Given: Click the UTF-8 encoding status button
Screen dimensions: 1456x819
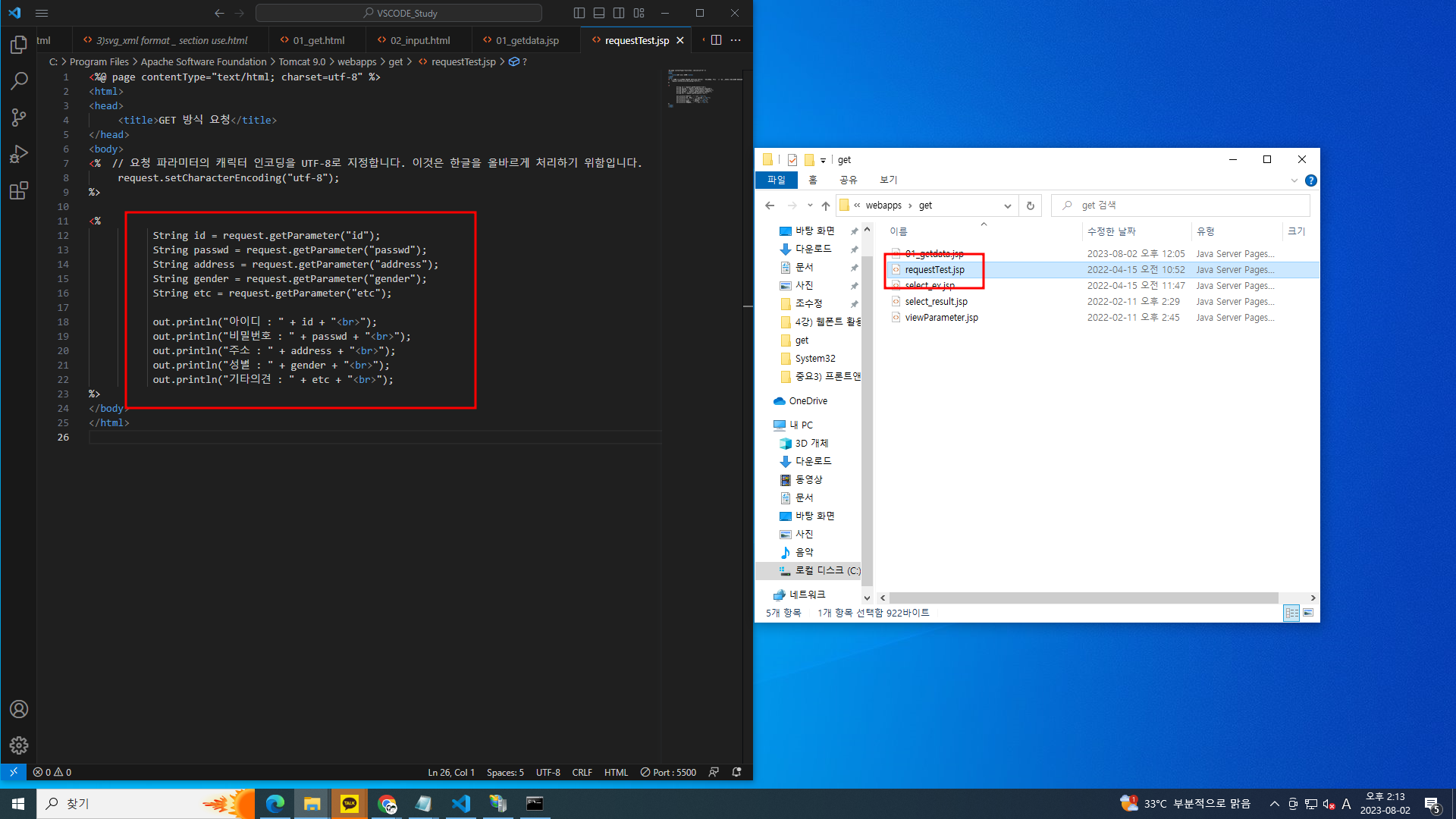Looking at the screenshot, I should 548,772.
